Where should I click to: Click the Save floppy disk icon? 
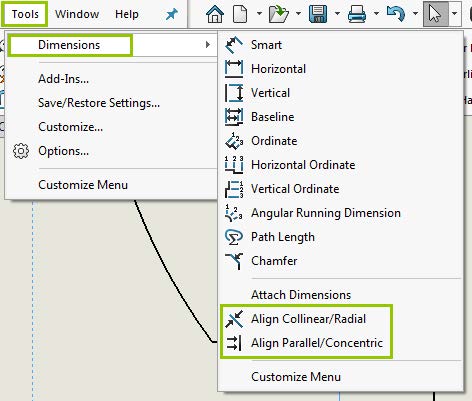point(318,14)
